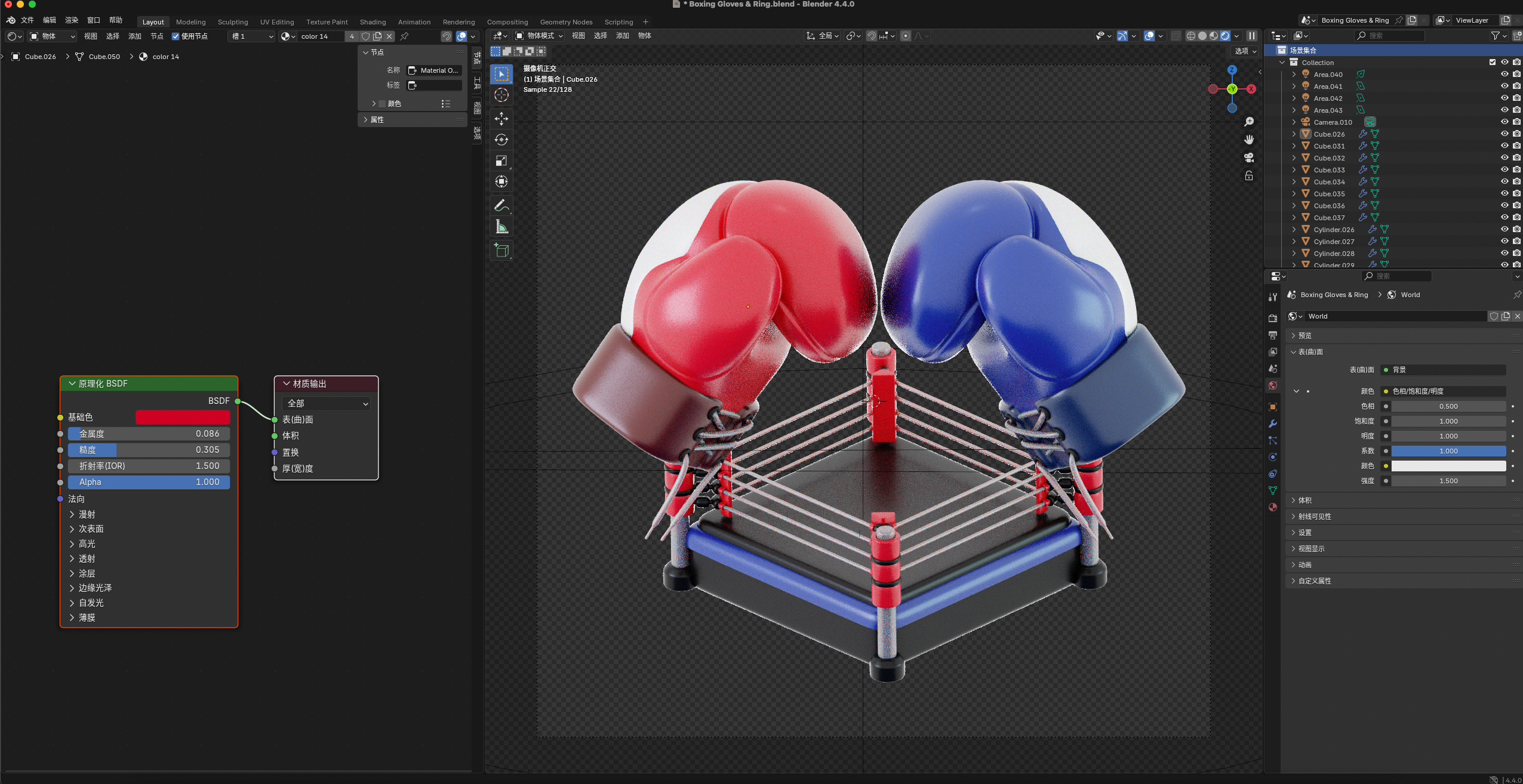Select the Rotate tool
This screenshot has width=1523, height=784.
(x=501, y=140)
